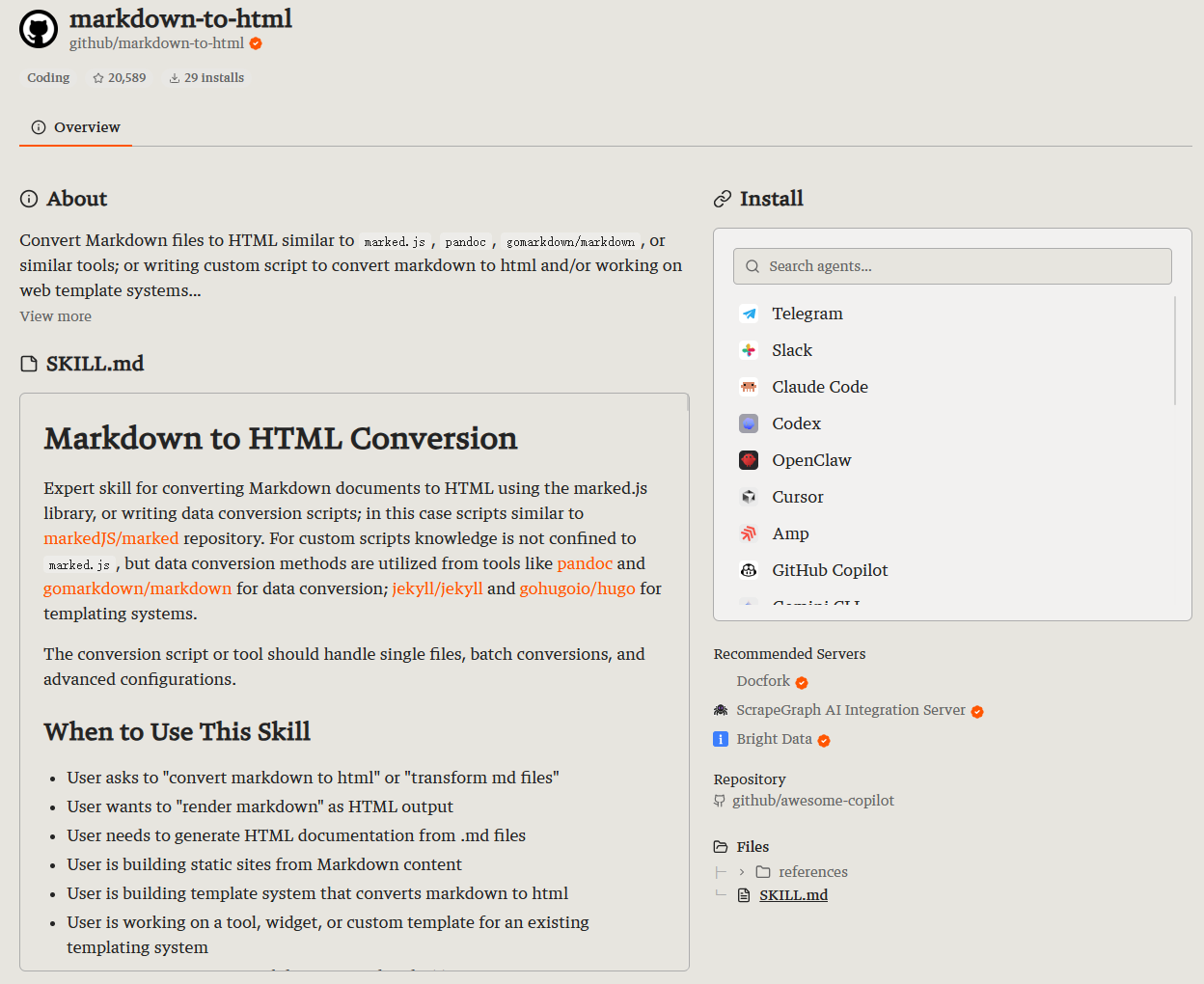The image size is (1204, 984).
Task: Click the github/markdown-to-html owner path
Action: (156, 43)
